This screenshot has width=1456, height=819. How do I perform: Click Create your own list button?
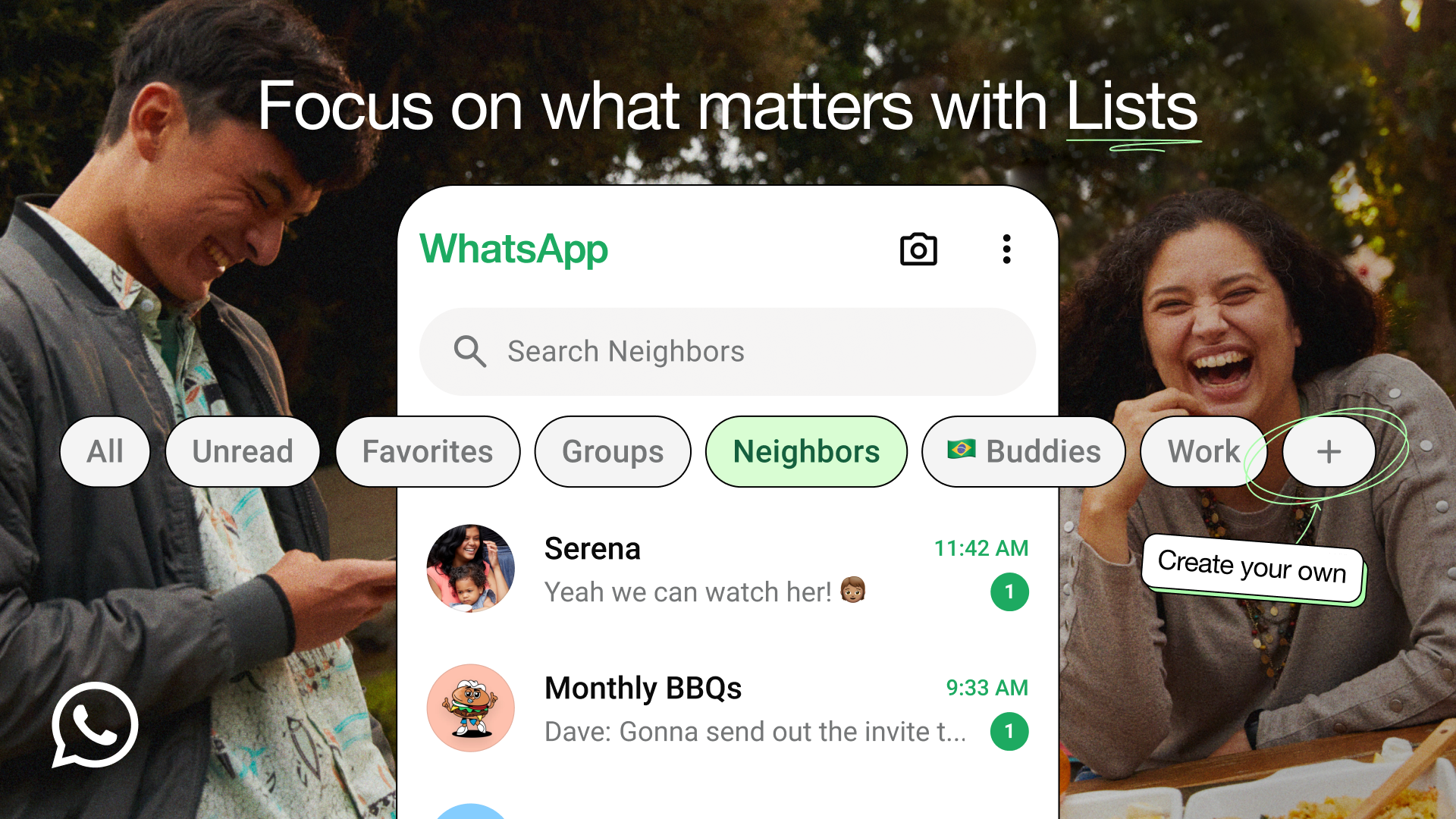pos(1329,451)
